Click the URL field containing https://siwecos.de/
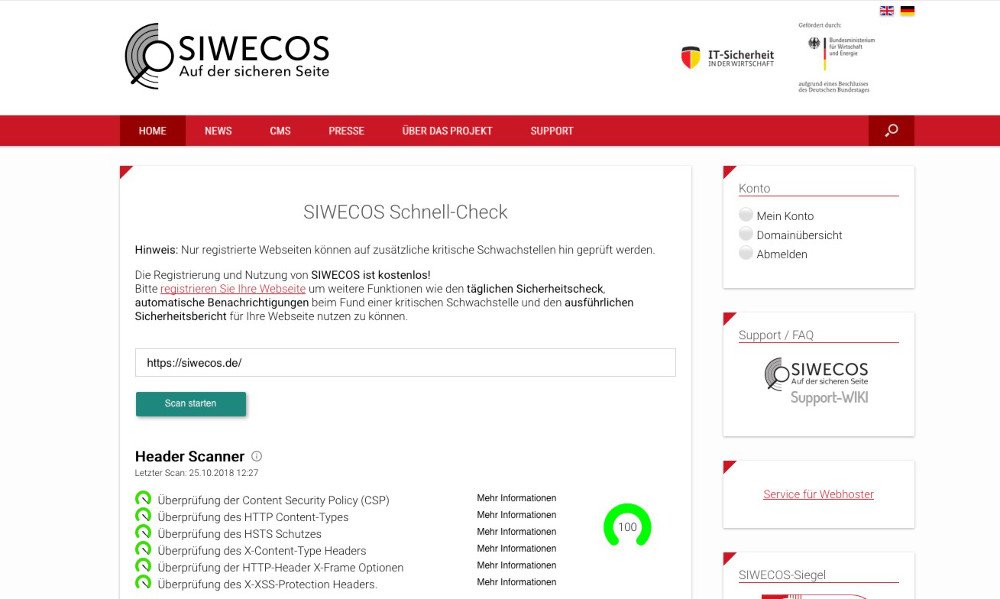1000x599 pixels. click(405, 363)
